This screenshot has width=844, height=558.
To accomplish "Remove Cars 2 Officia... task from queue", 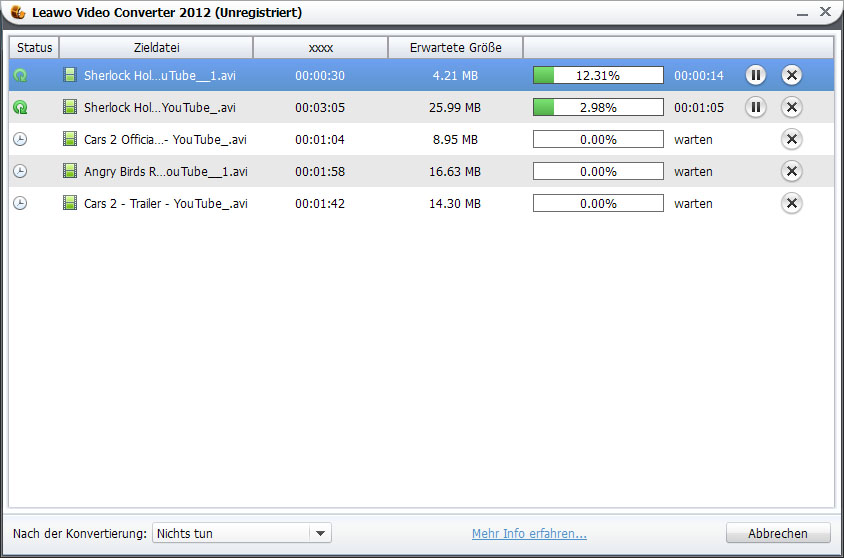I will click(x=792, y=139).
